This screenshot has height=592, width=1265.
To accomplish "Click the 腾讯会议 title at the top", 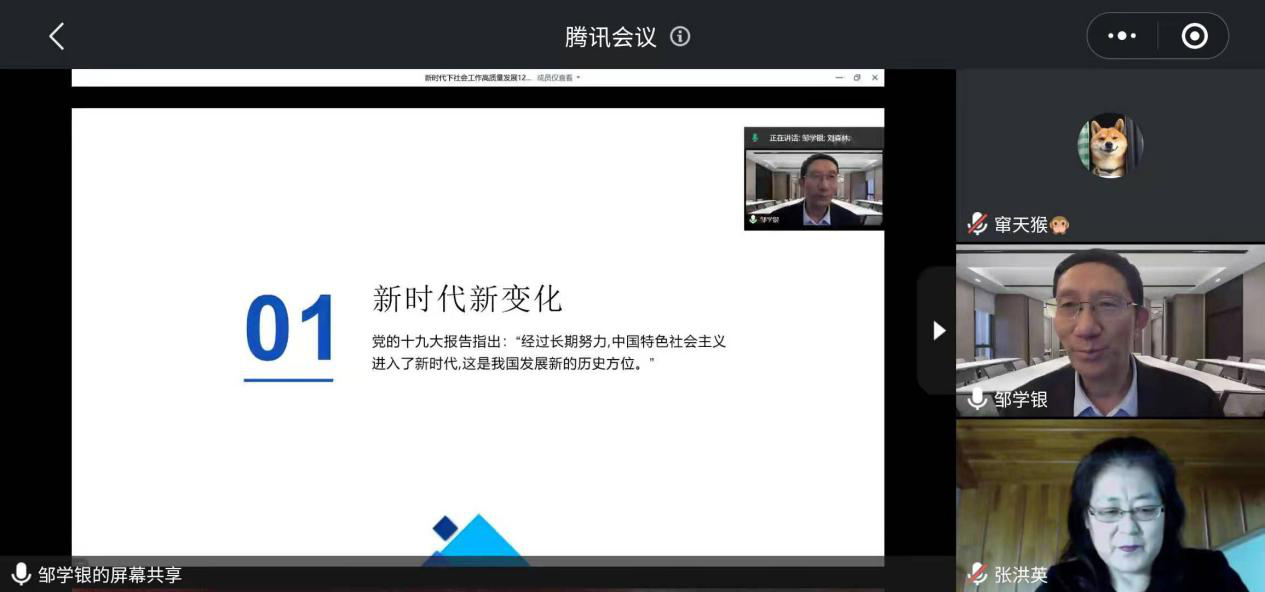I will (610, 37).
